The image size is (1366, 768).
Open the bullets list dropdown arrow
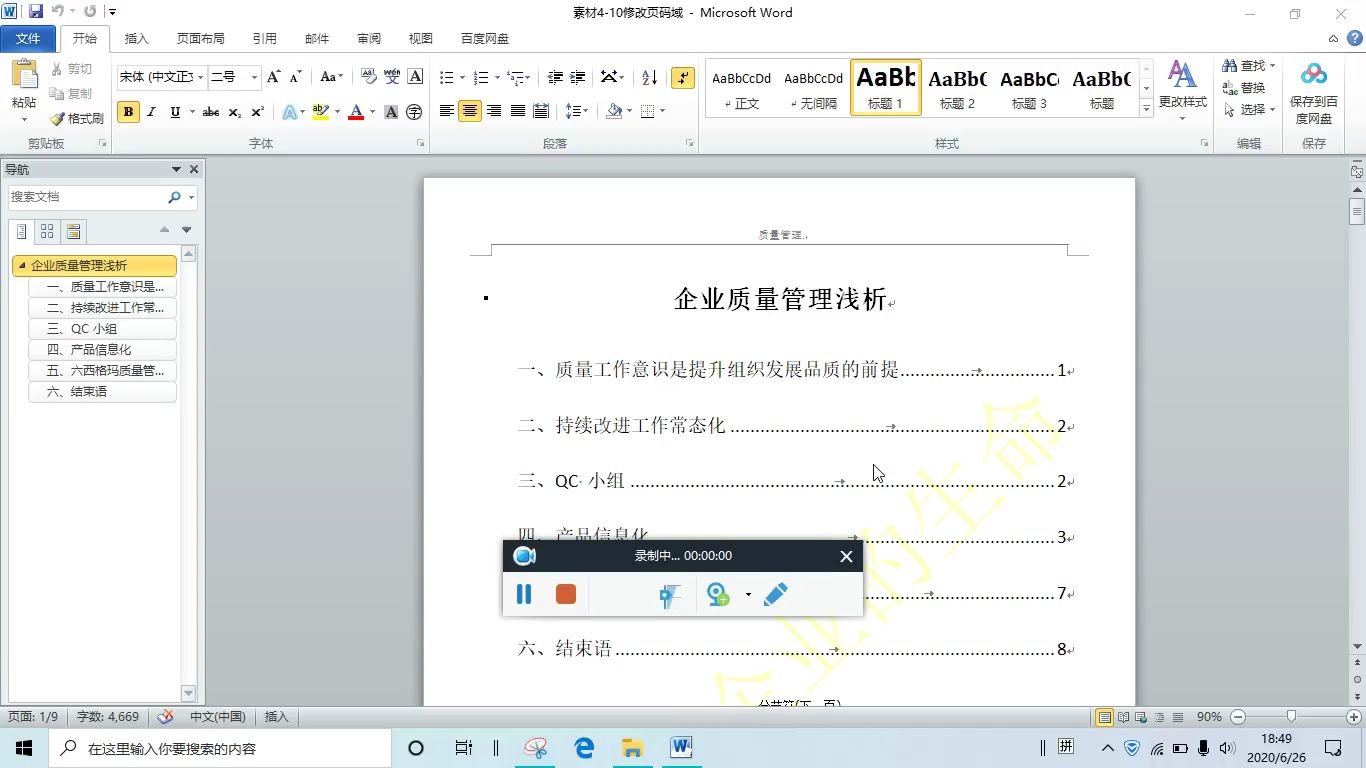point(462,77)
